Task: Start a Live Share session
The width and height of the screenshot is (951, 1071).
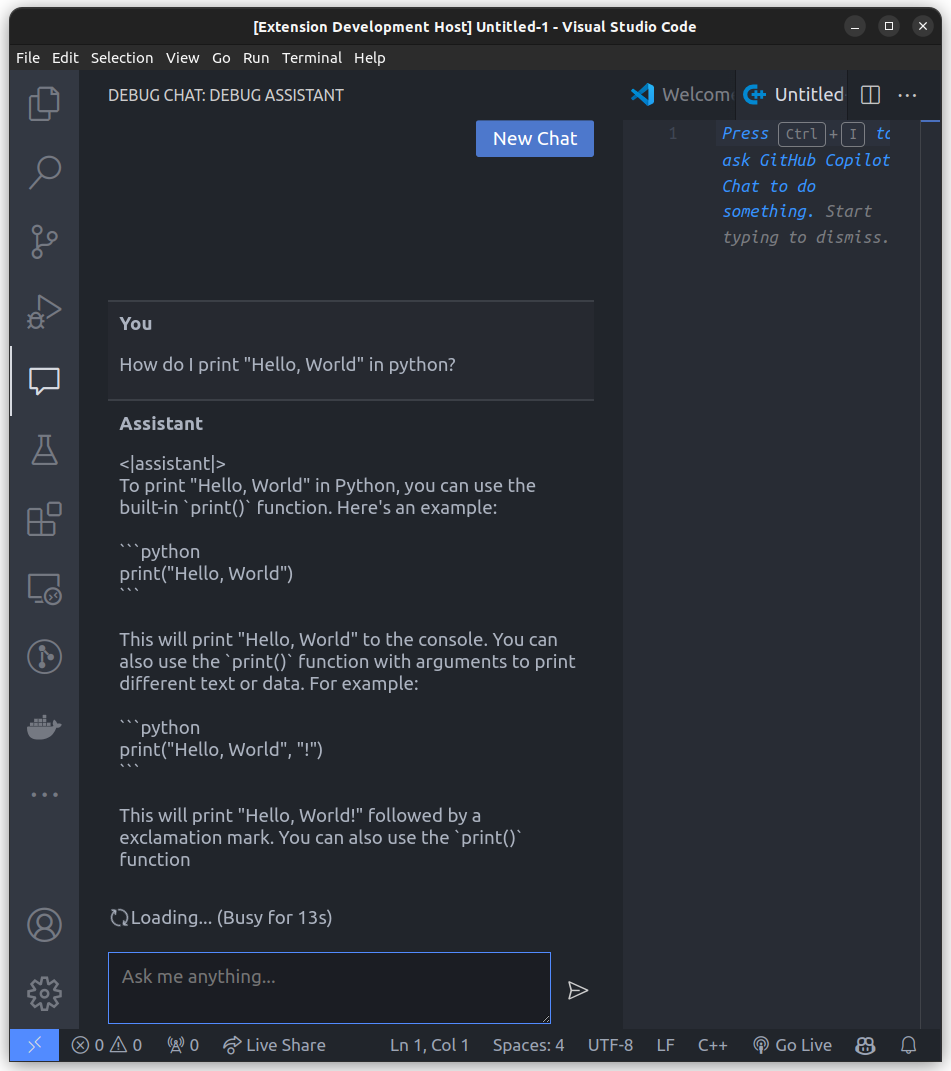Action: 274,1045
